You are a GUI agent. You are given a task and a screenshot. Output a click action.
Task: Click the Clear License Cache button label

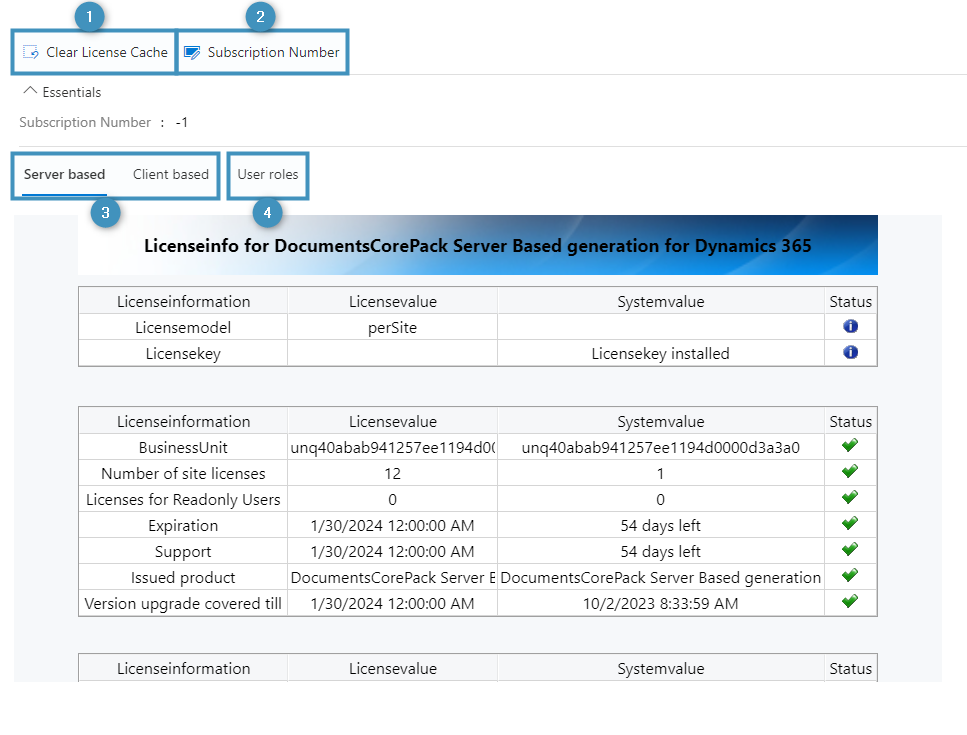tap(107, 52)
